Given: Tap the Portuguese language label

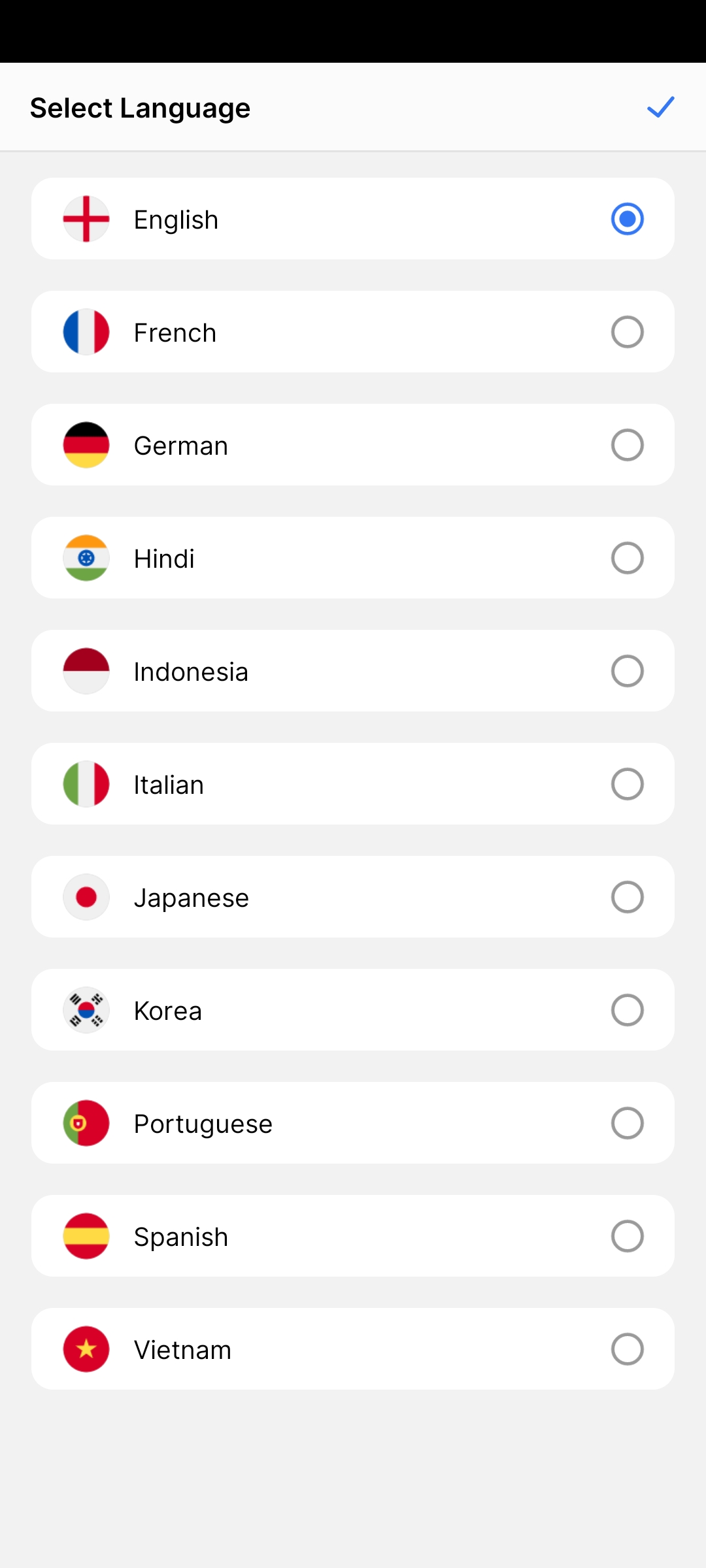Looking at the screenshot, I should pyautogui.click(x=203, y=1124).
